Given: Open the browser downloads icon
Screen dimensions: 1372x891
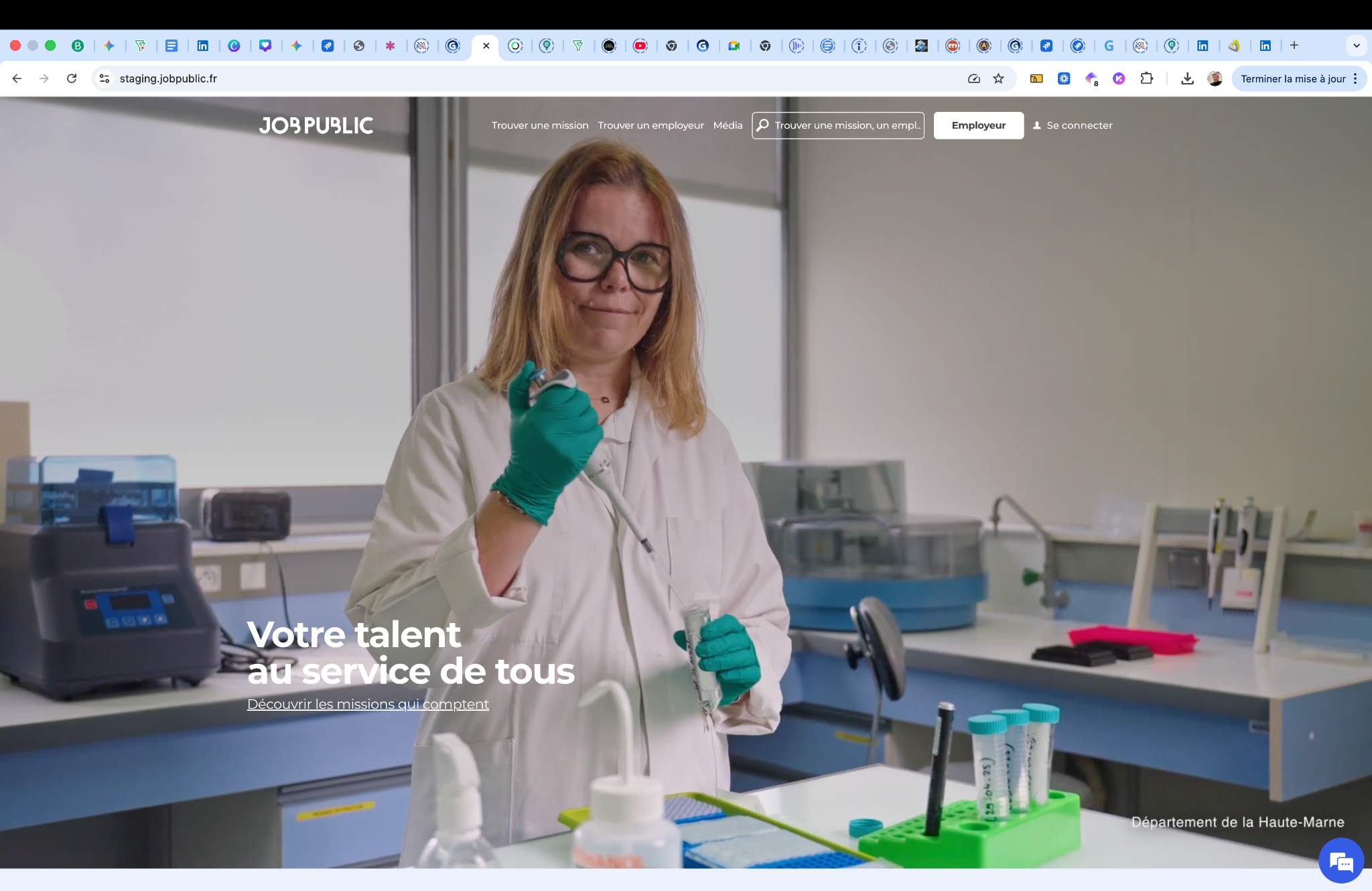Looking at the screenshot, I should (1187, 78).
